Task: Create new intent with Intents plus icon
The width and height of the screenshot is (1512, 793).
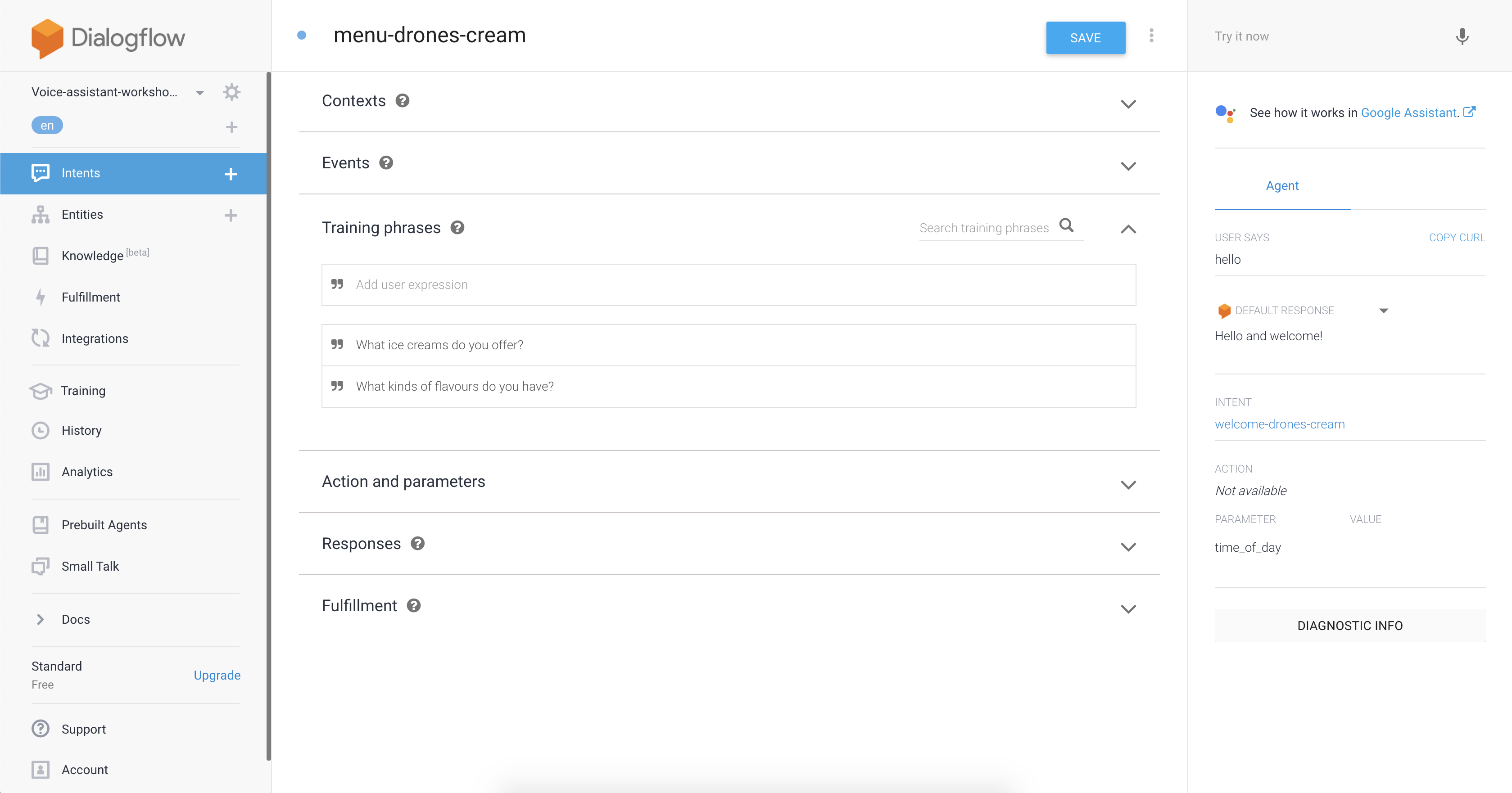Action: pyautogui.click(x=231, y=174)
